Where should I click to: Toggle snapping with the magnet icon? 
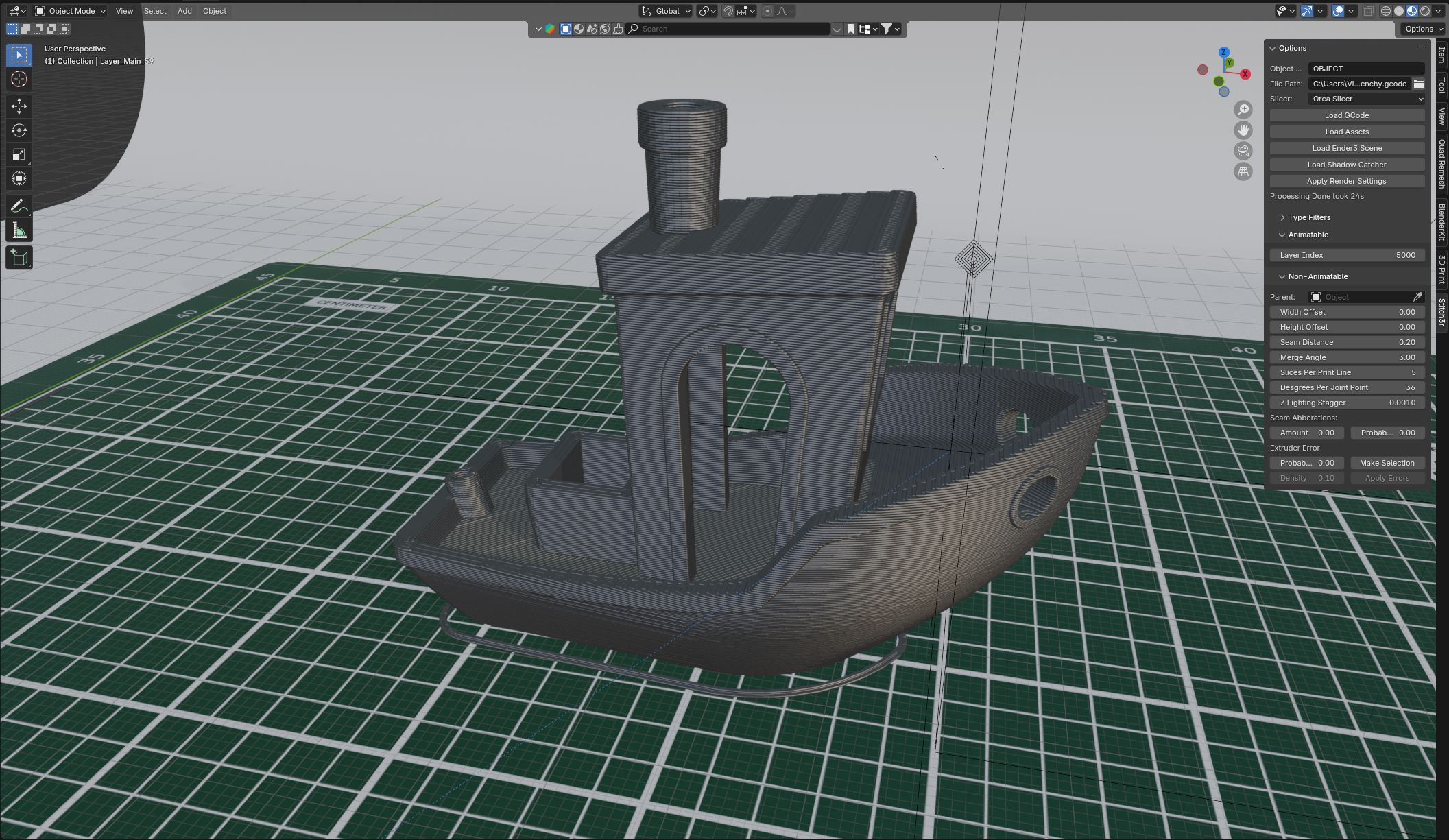pyautogui.click(x=728, y=11)
